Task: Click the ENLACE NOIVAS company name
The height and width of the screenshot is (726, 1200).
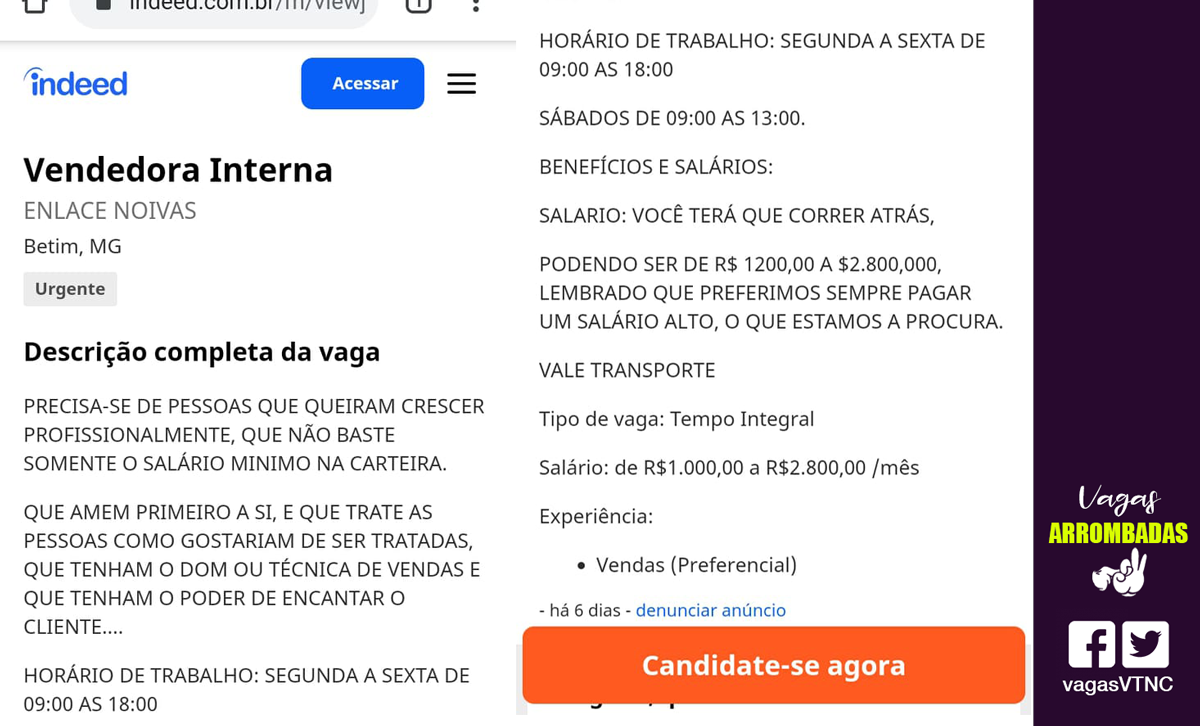Action: pyautogui.click(x=110, y=211)
